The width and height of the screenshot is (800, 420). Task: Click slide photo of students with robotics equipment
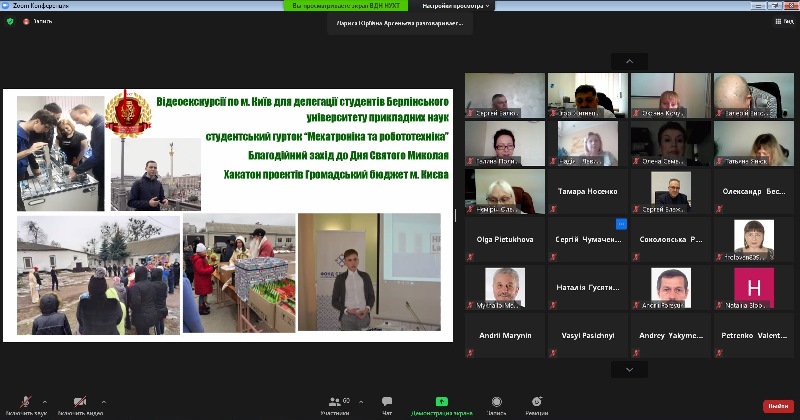61,154
